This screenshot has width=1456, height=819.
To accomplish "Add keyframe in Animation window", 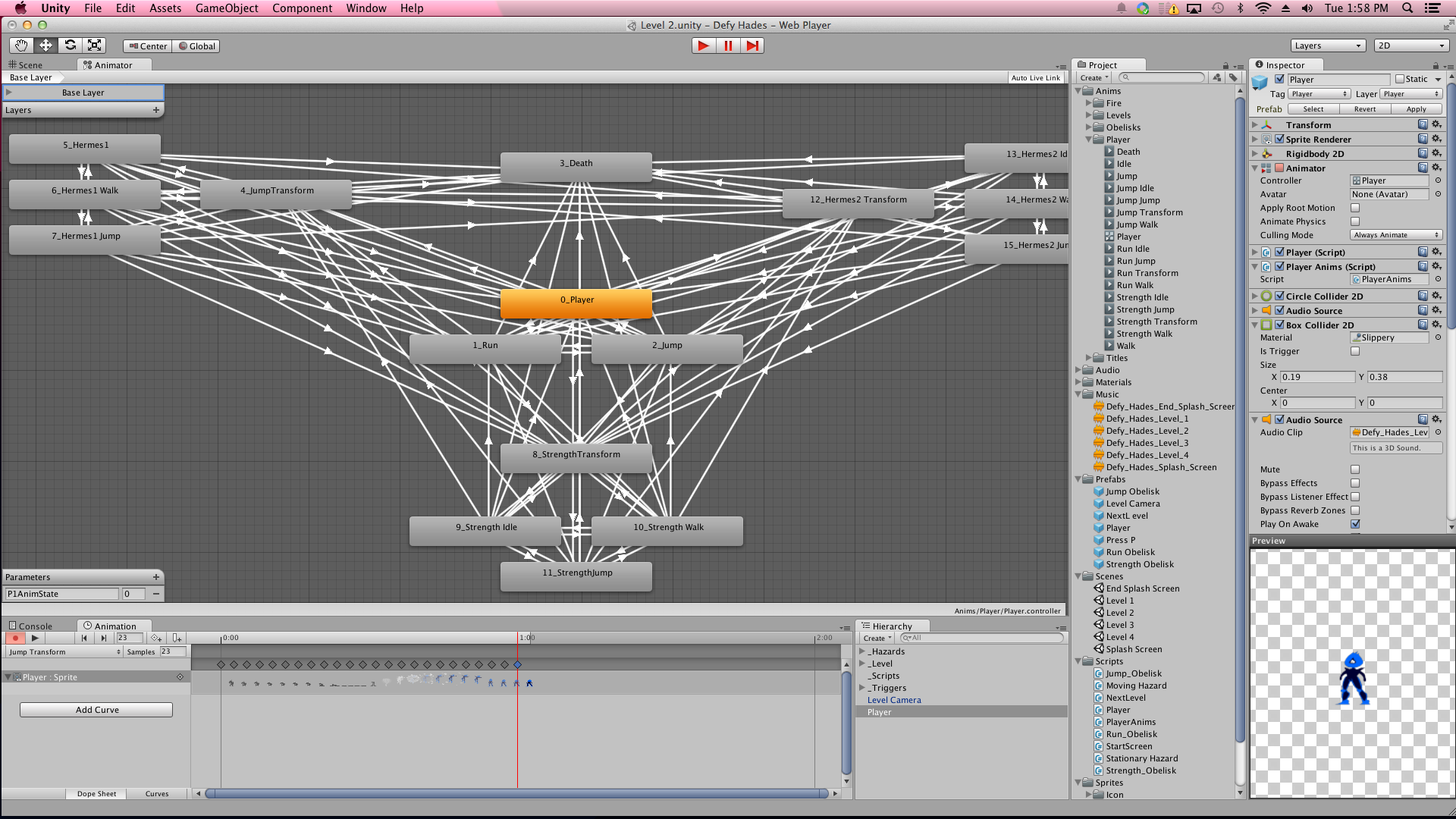I will point(156,639).
